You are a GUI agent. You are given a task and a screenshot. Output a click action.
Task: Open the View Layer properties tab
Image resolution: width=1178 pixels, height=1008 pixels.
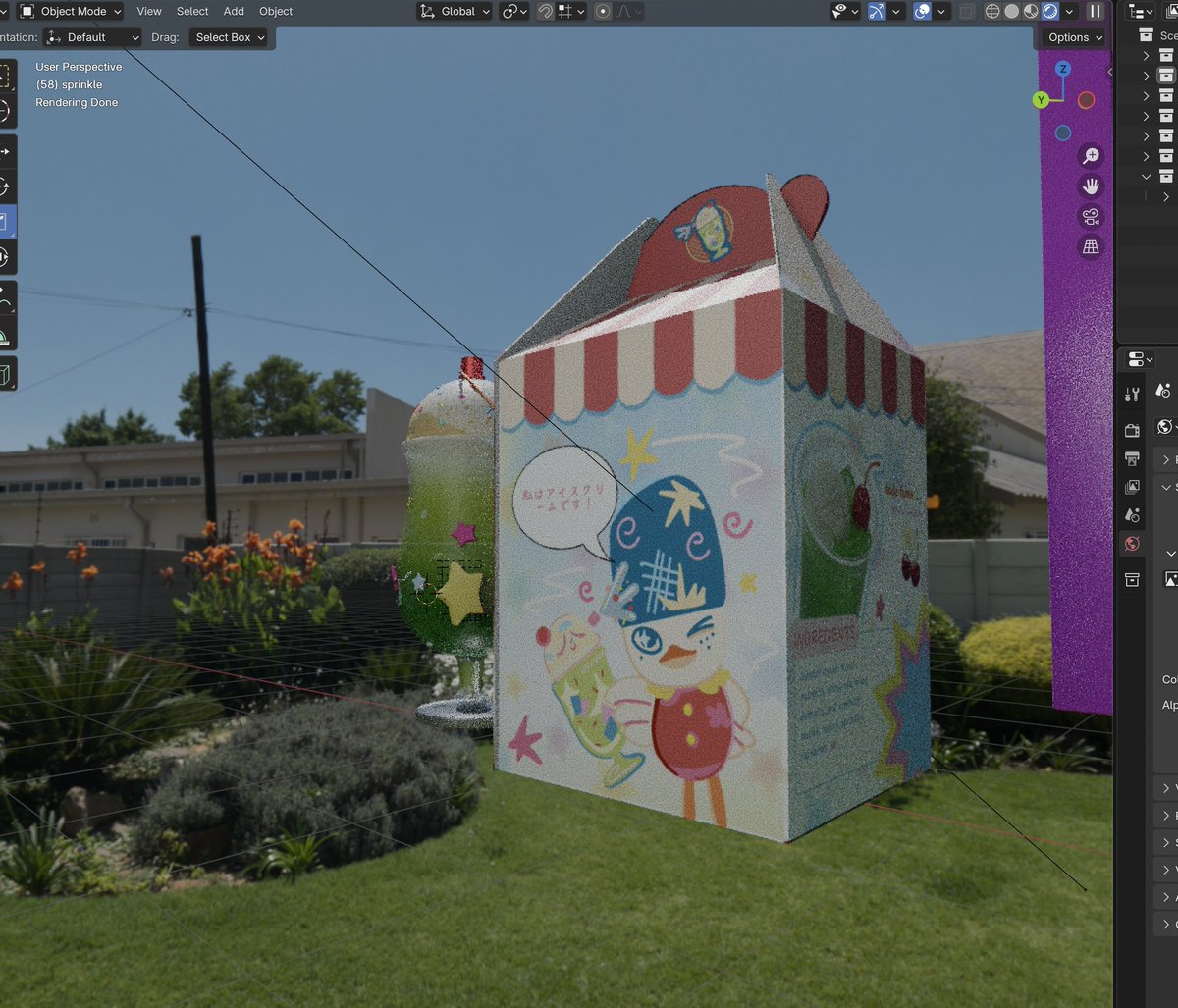[1132, 487]
